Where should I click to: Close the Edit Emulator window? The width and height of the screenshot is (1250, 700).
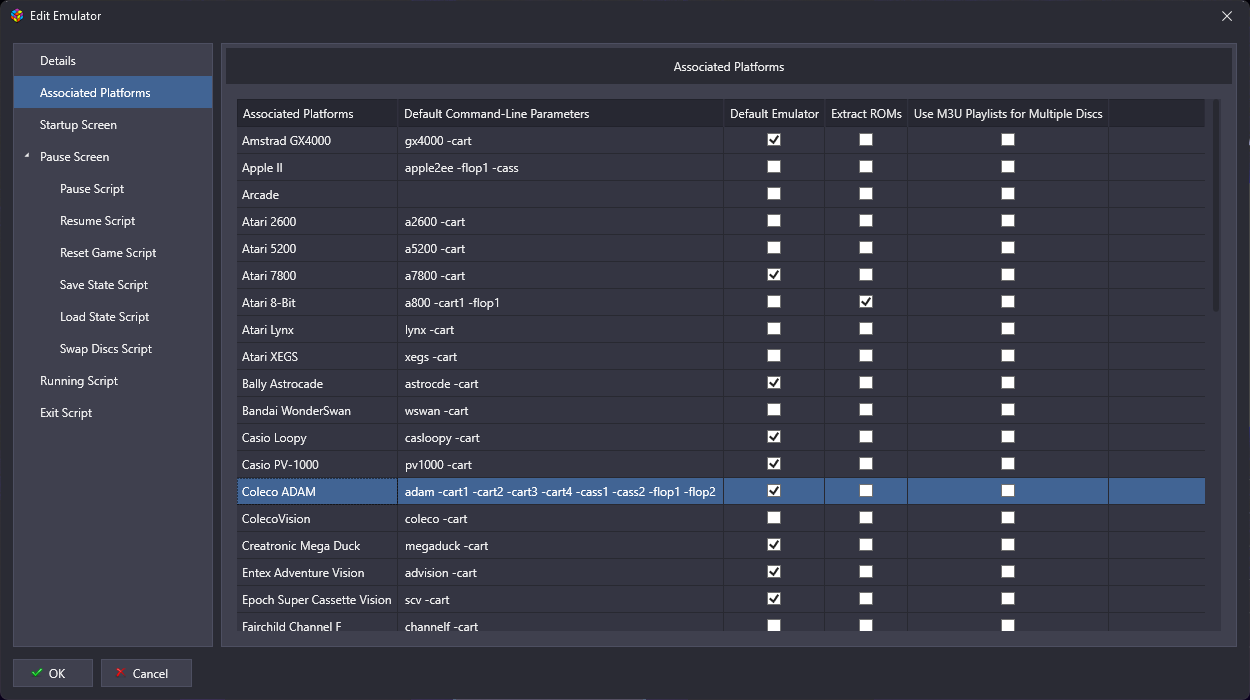pyautogui.click(x=1227, y=16)
